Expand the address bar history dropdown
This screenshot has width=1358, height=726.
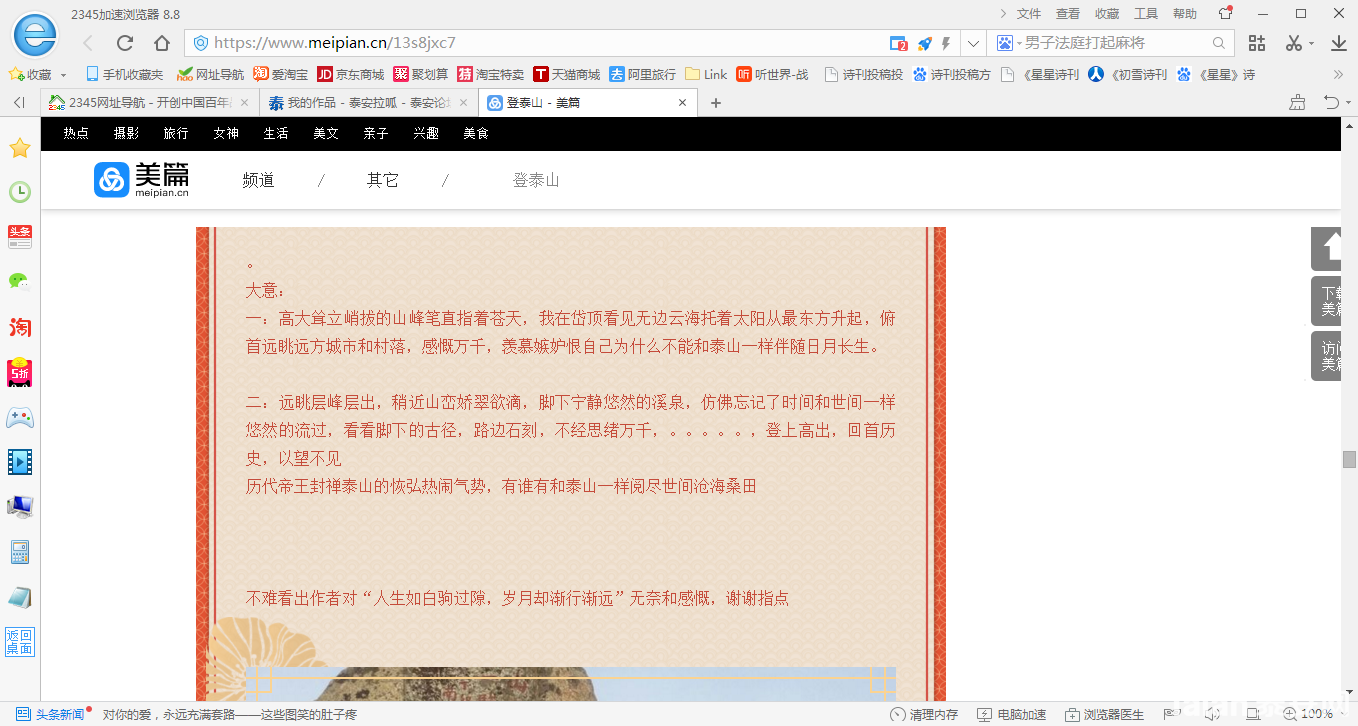click(x=974, y=43)
